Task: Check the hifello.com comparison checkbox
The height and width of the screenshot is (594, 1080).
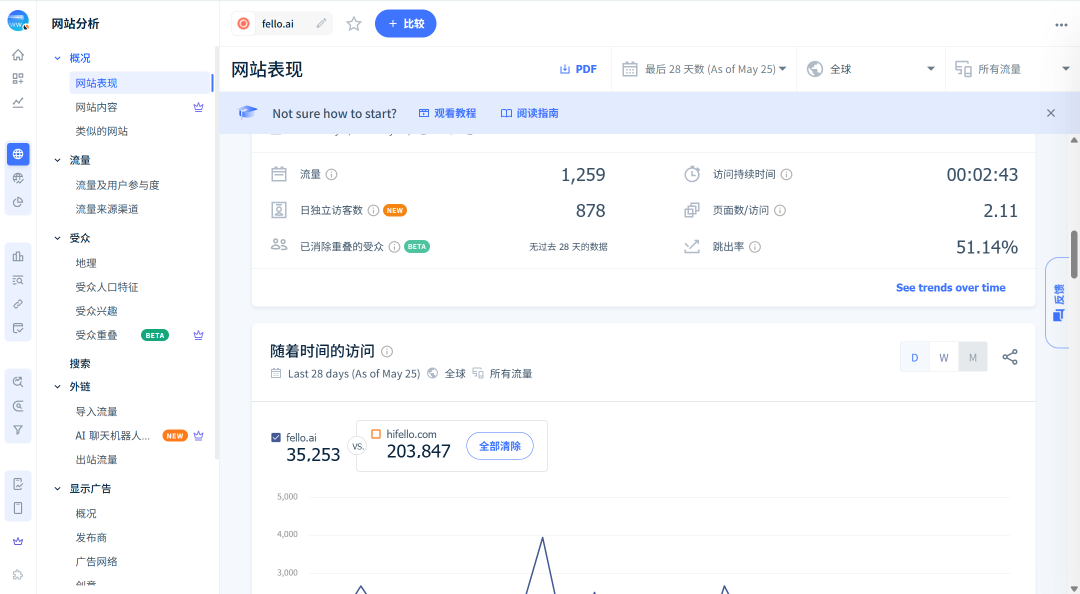Action: (376, 434)
